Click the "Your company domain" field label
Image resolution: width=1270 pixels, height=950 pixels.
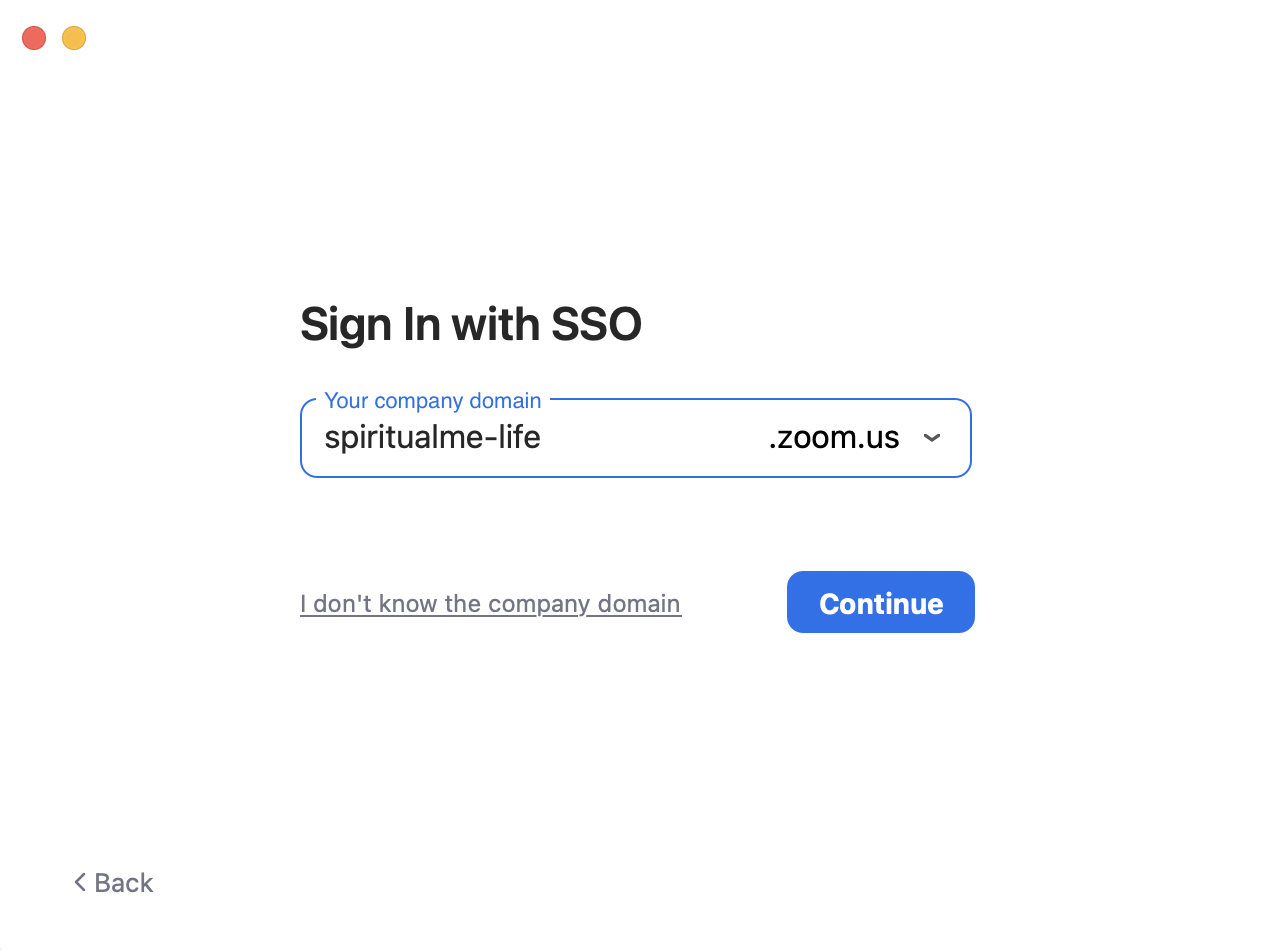point(433,400)
